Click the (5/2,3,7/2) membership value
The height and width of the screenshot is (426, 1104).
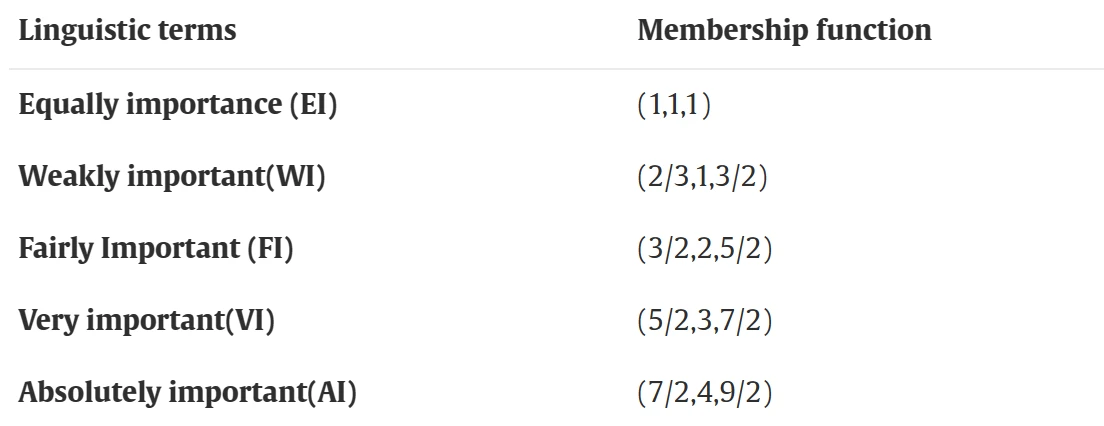[x=705, y=322]
